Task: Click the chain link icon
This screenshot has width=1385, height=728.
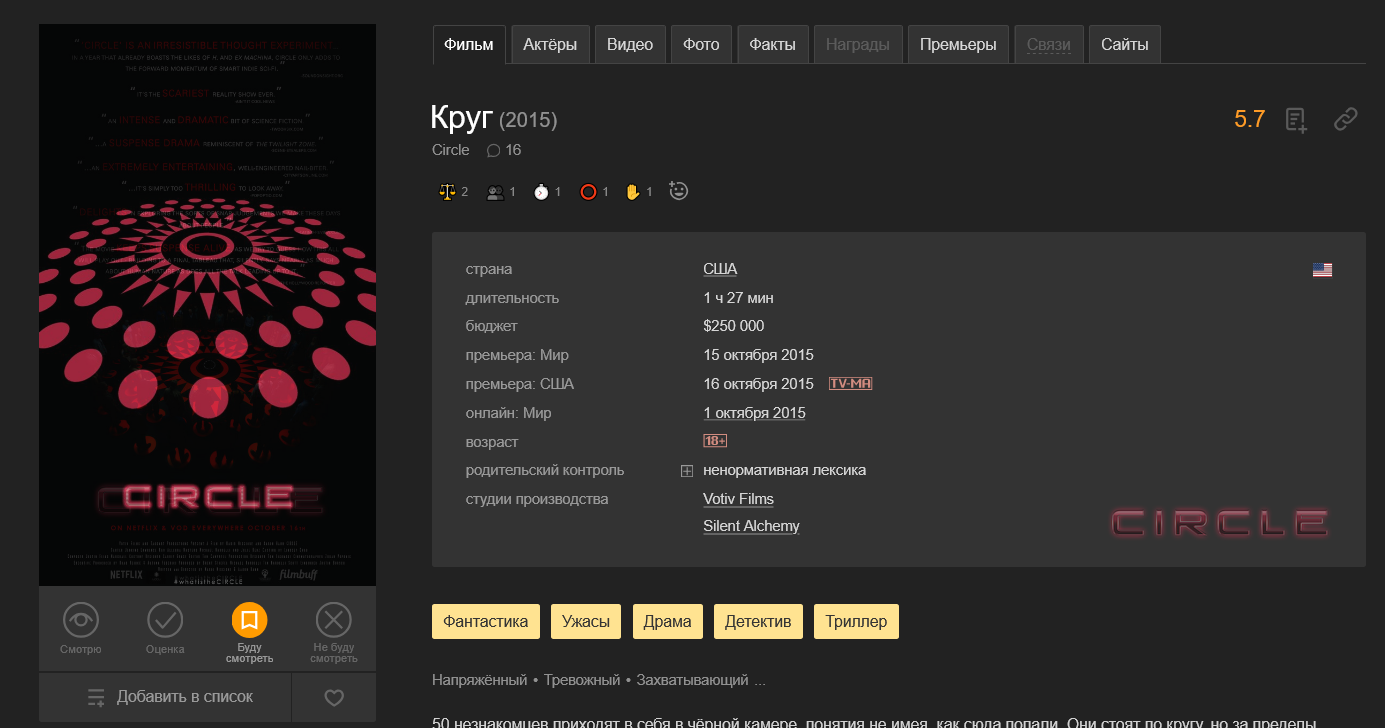Action: tap(1346, 120)
